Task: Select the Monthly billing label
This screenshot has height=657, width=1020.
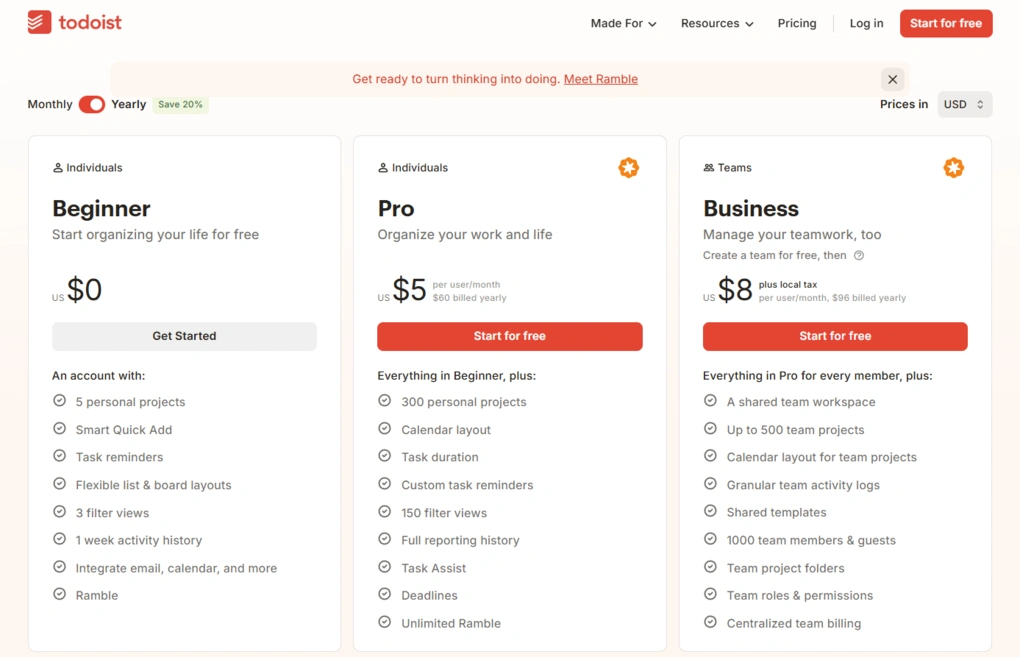Action: tap(50, 104)
